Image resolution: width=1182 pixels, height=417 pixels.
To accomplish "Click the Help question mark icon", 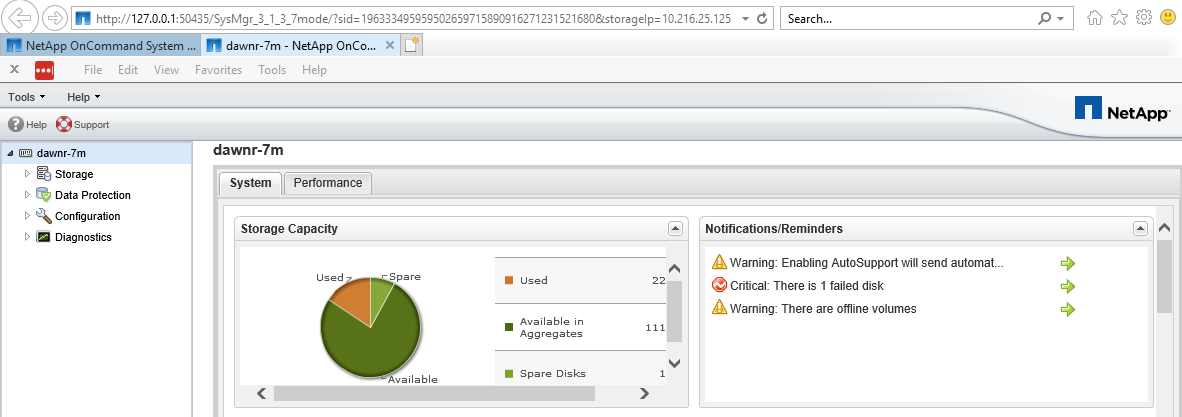I will pos(16,125).
